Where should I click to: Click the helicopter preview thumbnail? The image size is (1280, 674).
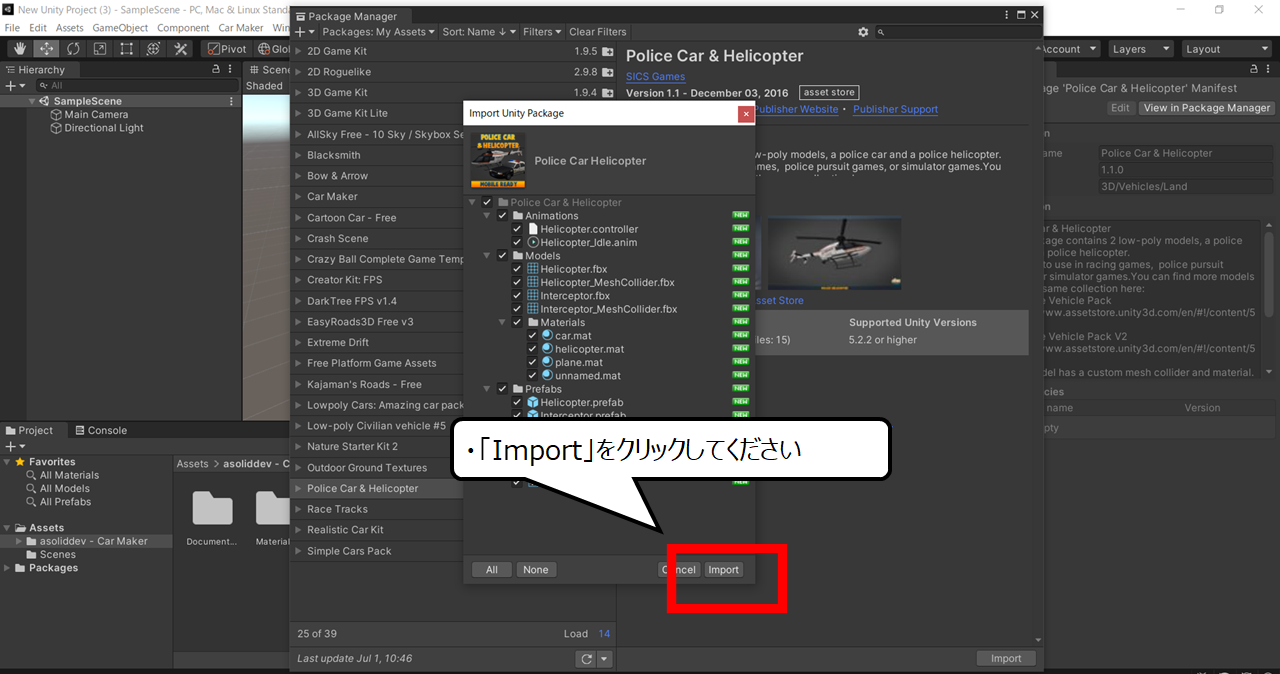pyautogui.click(x=834, y=254)
